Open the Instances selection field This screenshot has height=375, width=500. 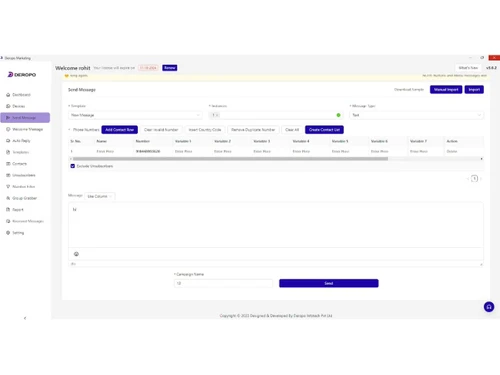(276, 115)
